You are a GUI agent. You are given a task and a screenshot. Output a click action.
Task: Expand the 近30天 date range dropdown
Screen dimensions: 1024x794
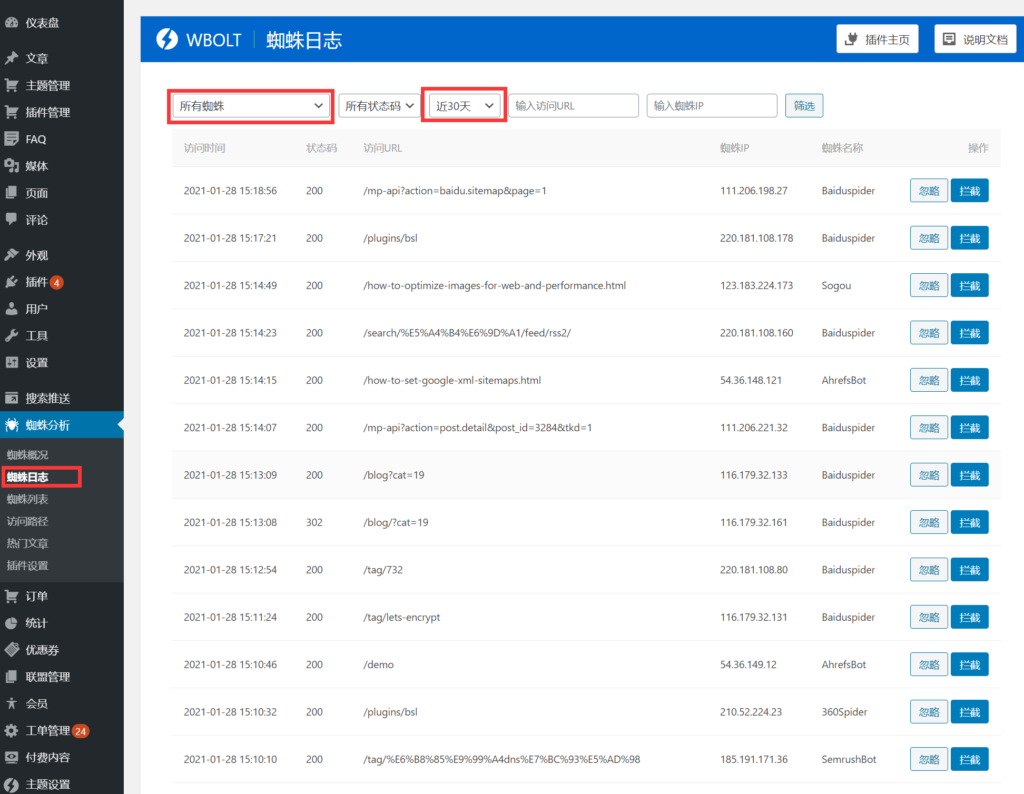tap(464, 105)
